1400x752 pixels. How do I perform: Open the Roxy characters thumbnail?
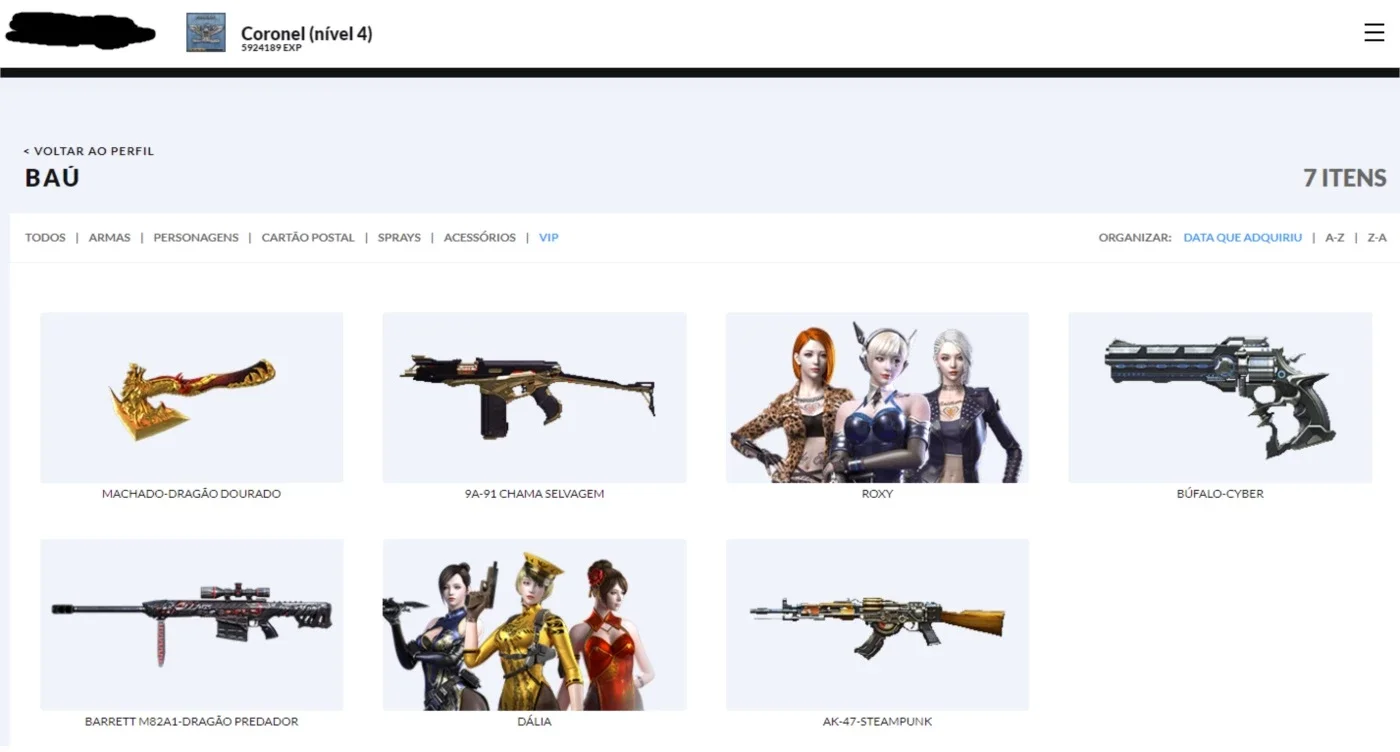[x=877, y=398]
